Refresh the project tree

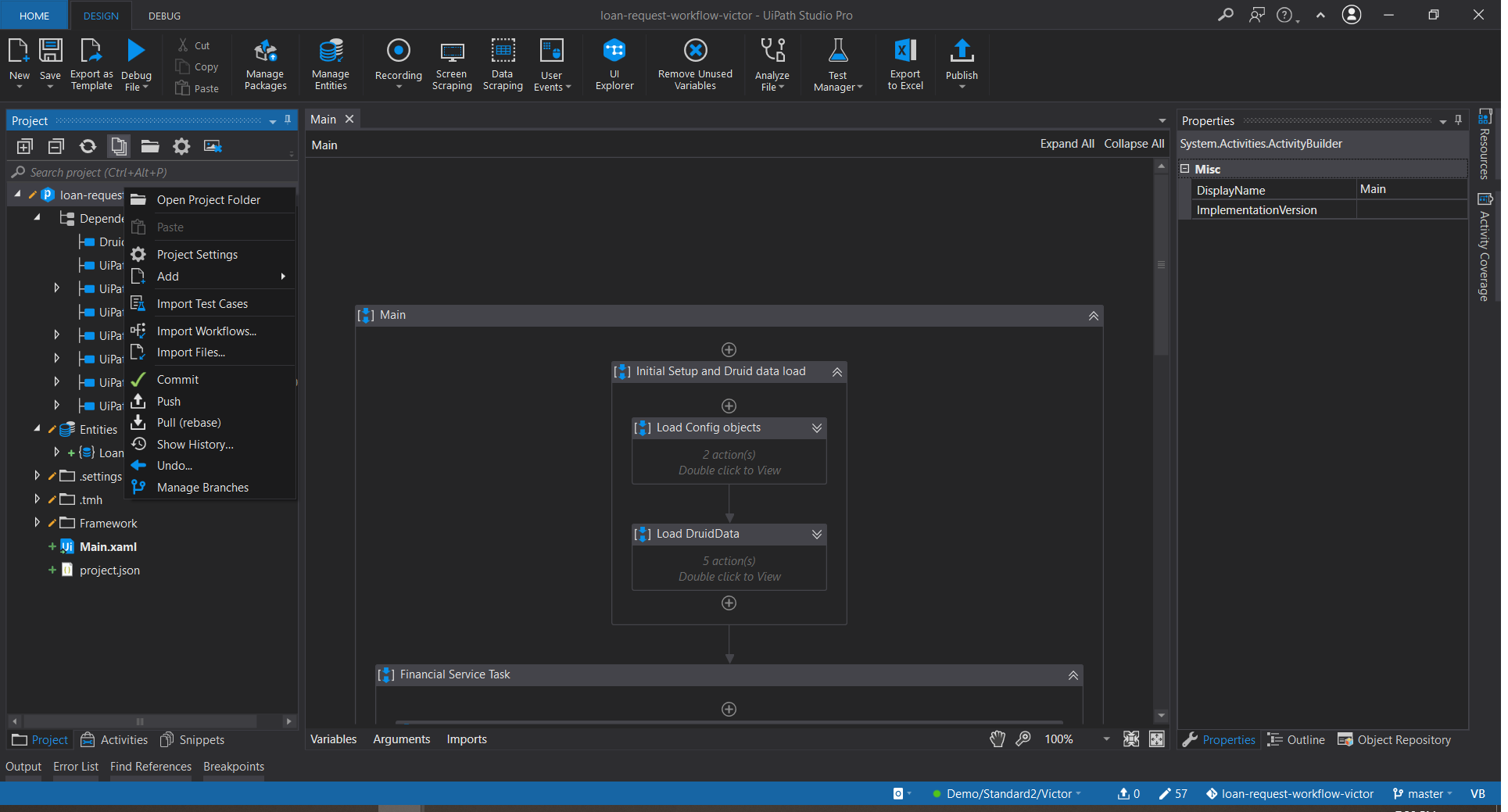tap(88, 146)
